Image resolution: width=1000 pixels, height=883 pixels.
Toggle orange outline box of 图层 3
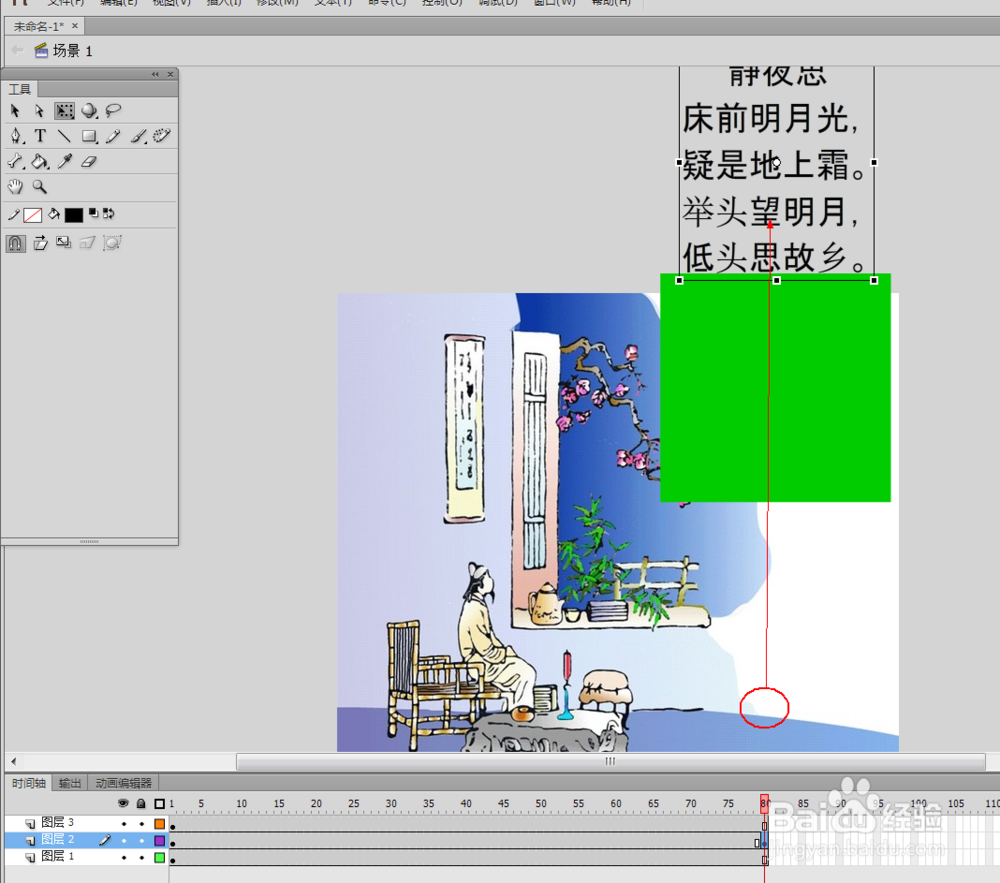tap(159, 824)
